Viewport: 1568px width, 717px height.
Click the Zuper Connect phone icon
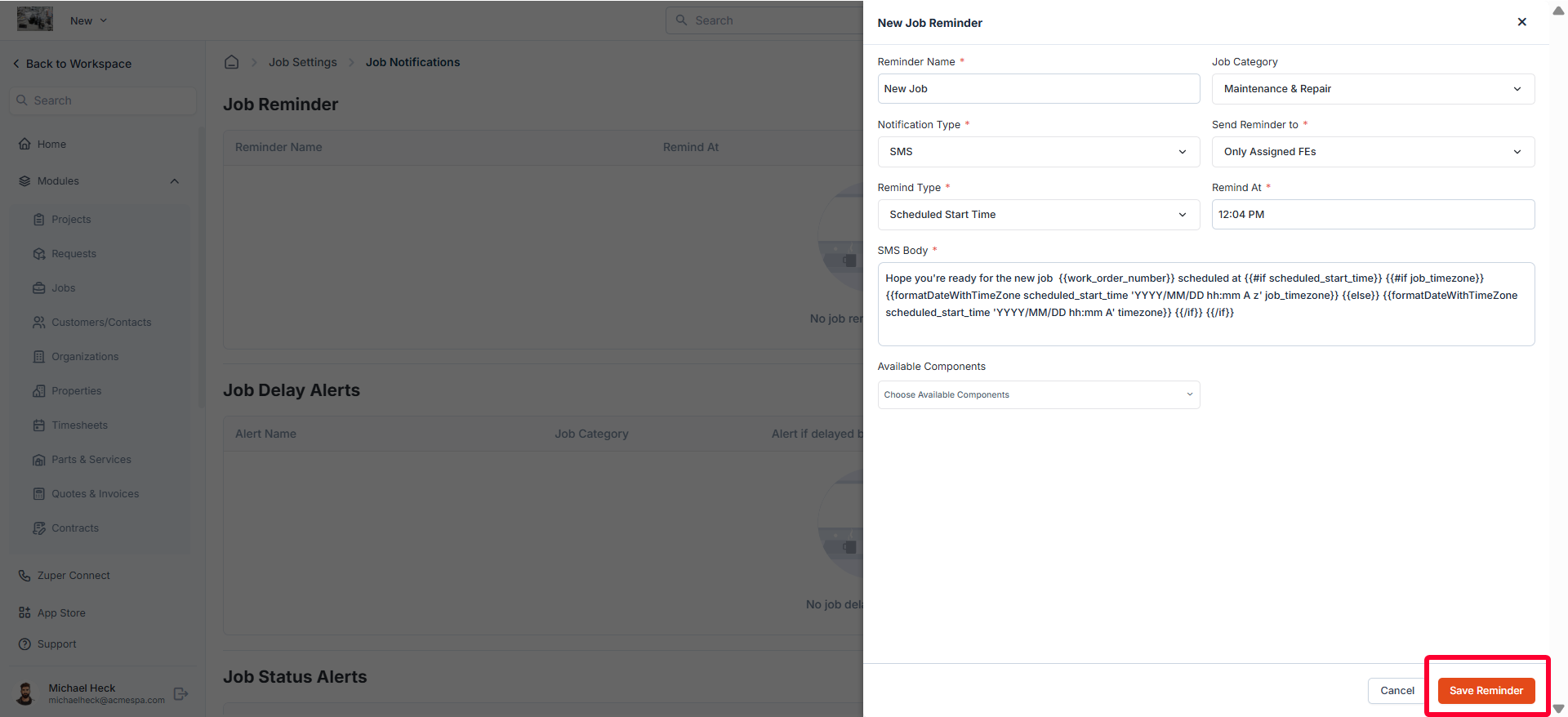coord(24,576)
